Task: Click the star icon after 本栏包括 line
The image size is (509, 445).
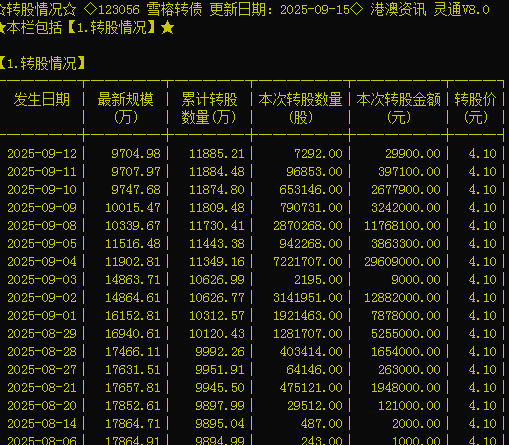Action: tap(167, 27)
